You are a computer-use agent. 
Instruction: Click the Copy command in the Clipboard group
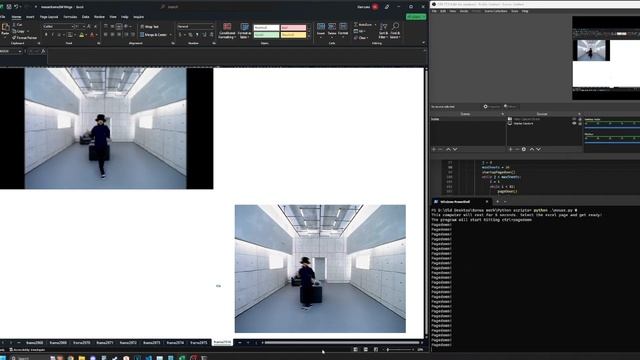click(18, 31)
